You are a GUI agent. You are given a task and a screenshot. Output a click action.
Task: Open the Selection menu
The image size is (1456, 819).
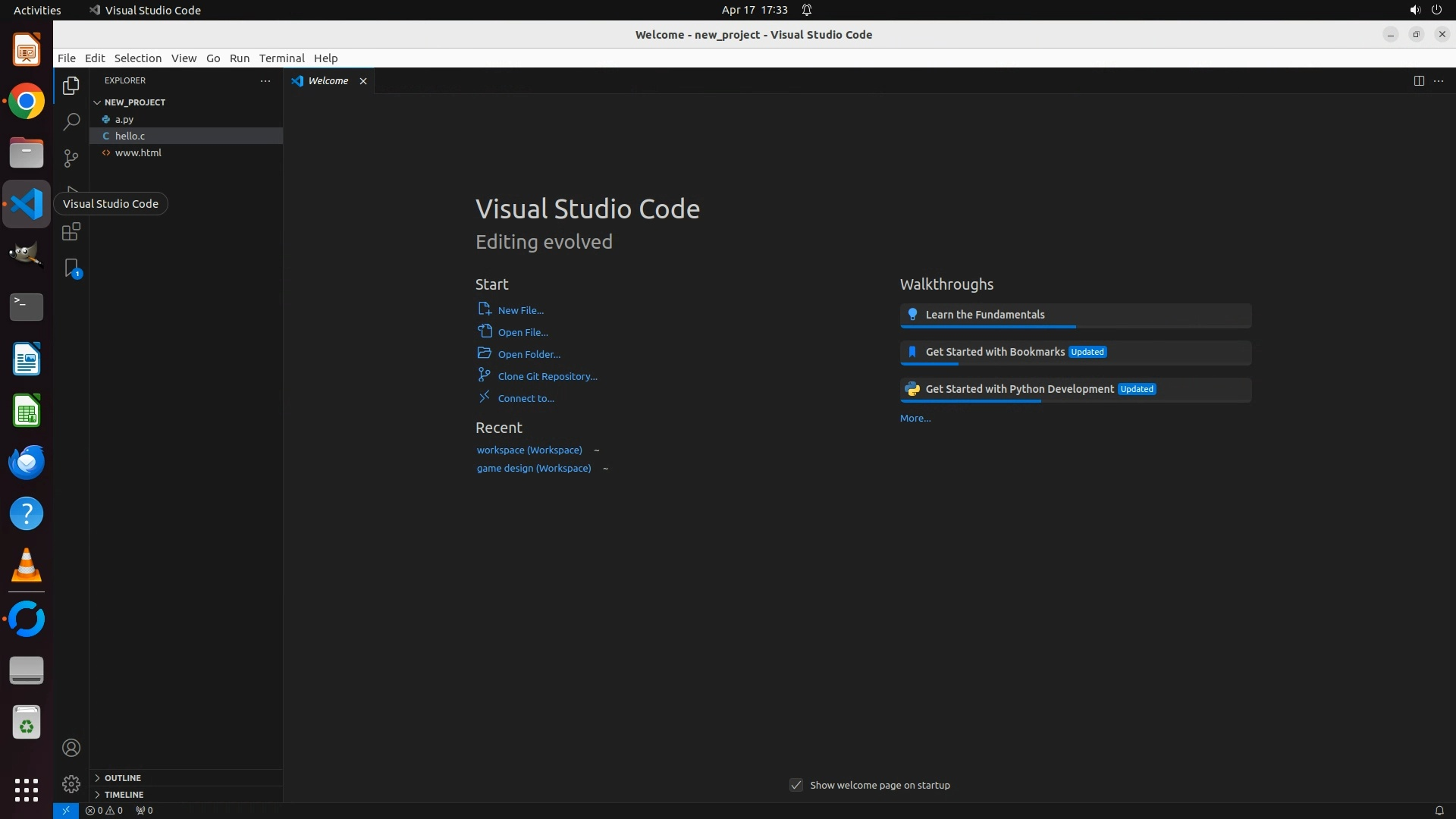[137, 58]
